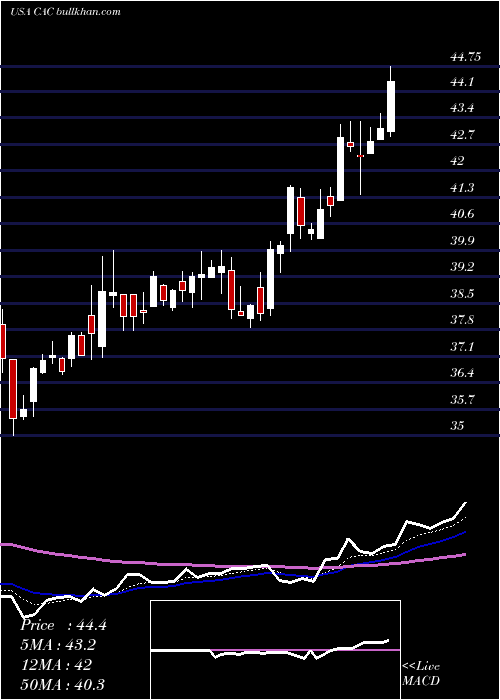The image size is (500, 700).
Task: Click the large red candlestick near 36.4
Action: click(13, 389)
